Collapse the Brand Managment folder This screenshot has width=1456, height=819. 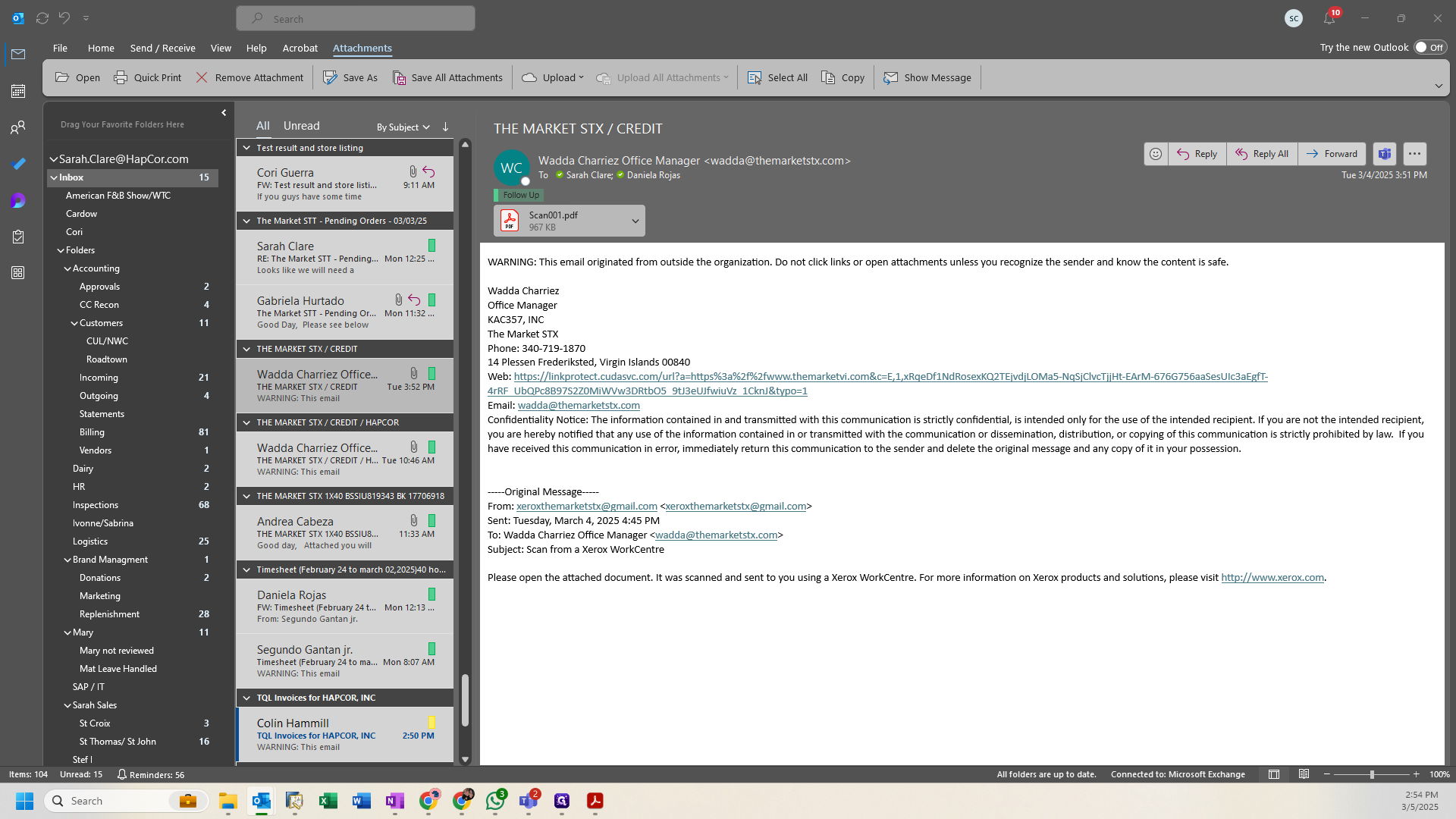(67, 560)
